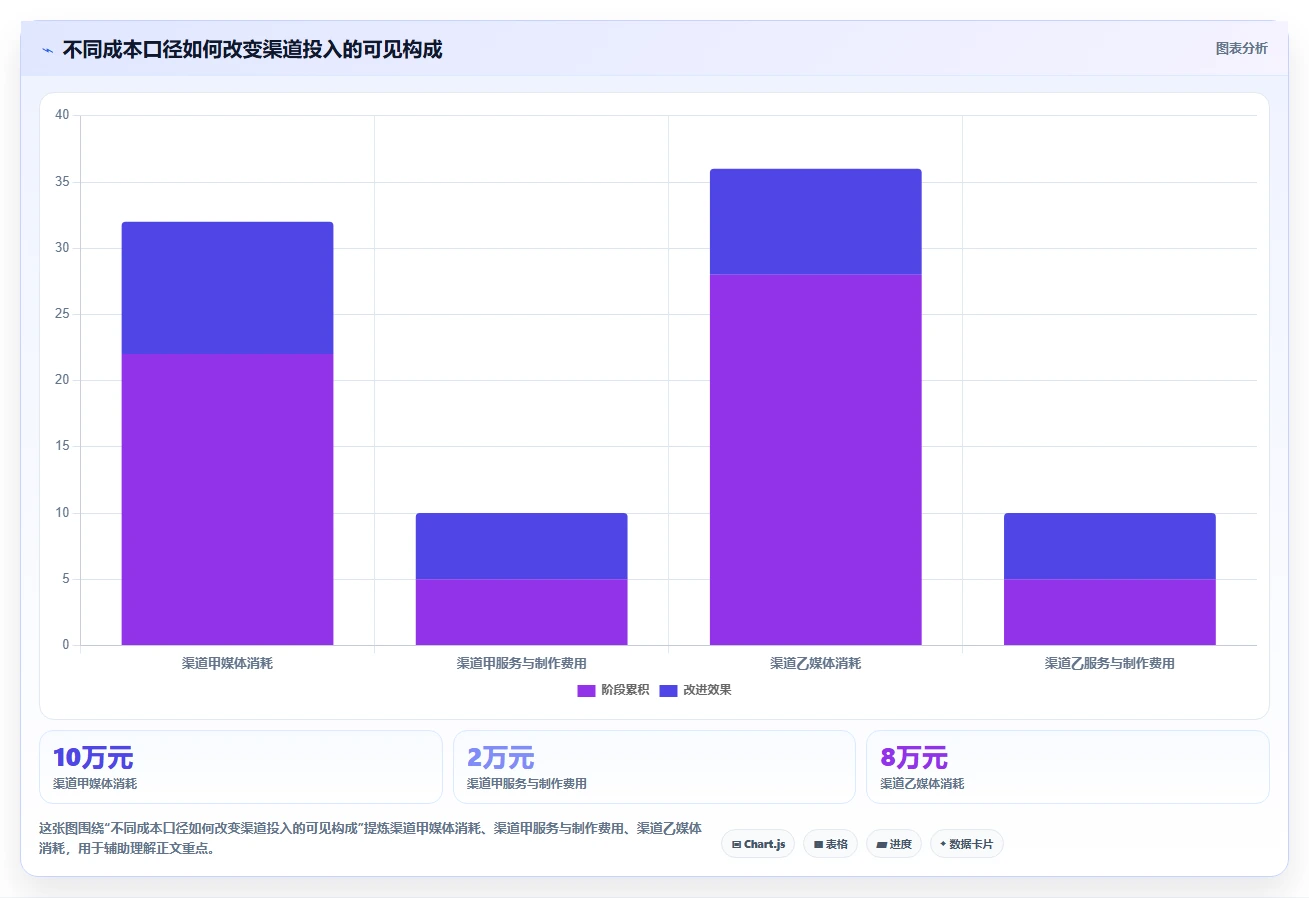This screenshot has height=898, width=1309.
Task: Click the blue 渠道甲媒体消耗 bar segment
Action: (227, 288)
